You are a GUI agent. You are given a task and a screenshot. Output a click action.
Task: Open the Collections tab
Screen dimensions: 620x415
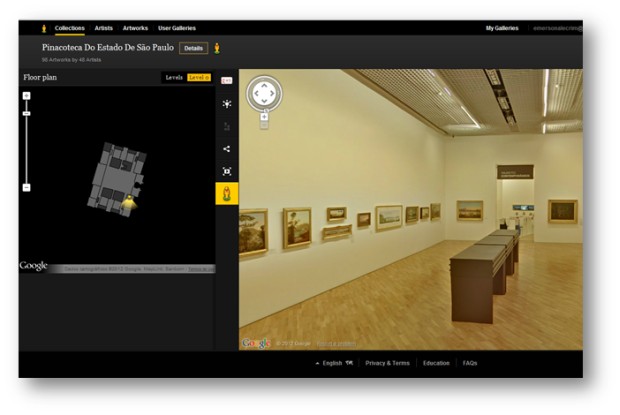pyautogui.click(x=70, y=28)
